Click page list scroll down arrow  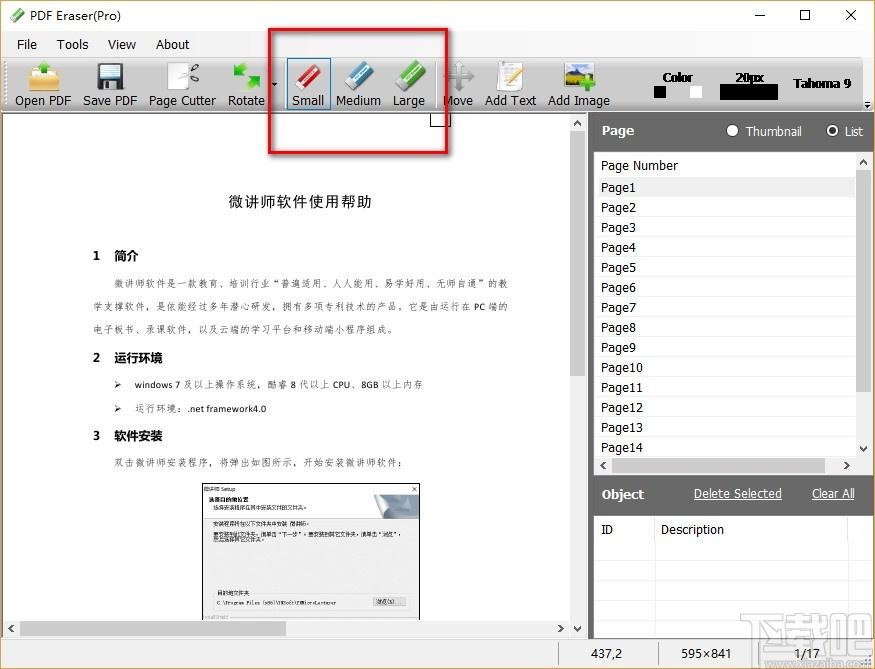(x=863, y=448)
